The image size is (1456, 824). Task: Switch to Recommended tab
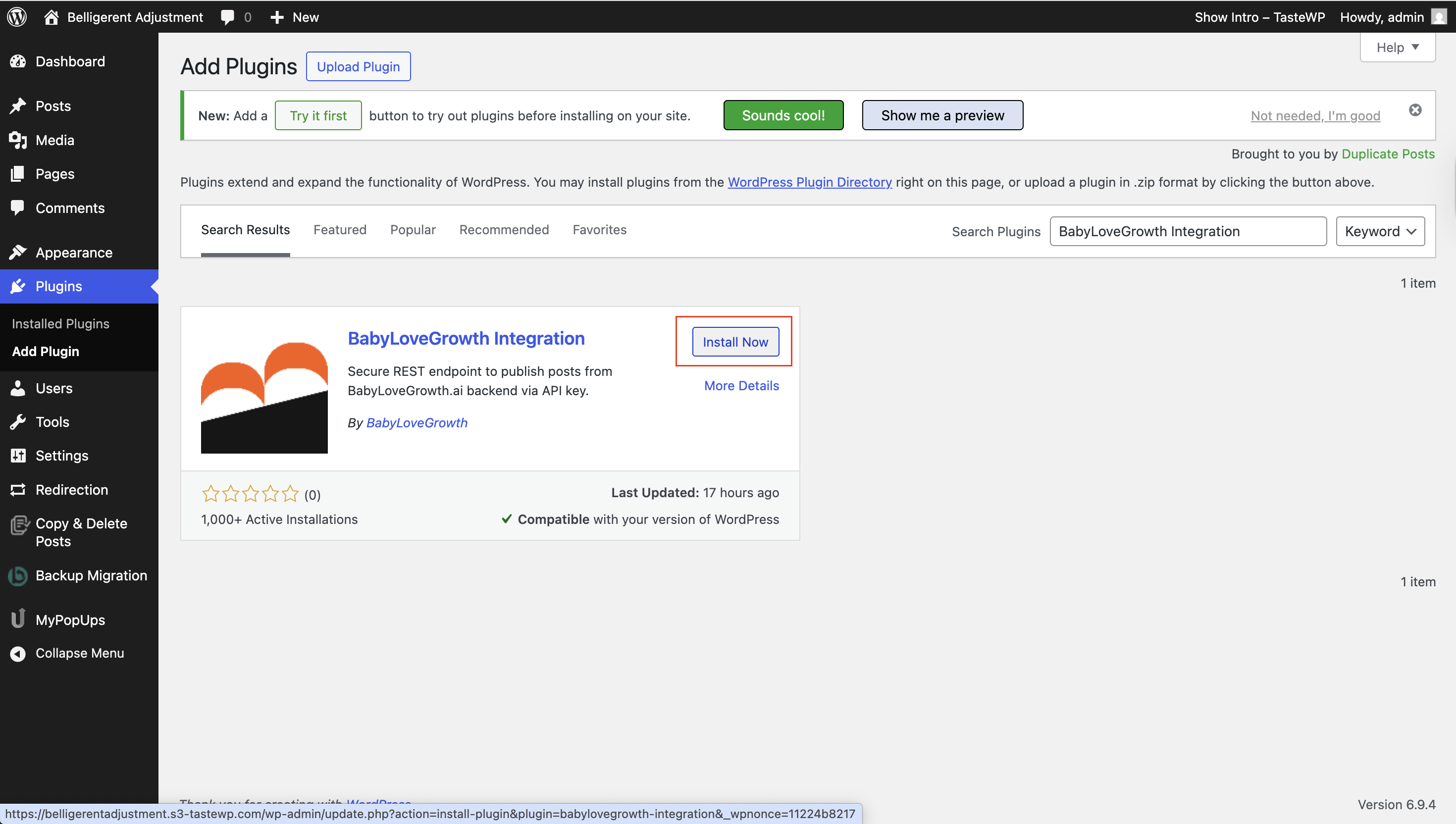pyautogui.click(x=504, y=230)
